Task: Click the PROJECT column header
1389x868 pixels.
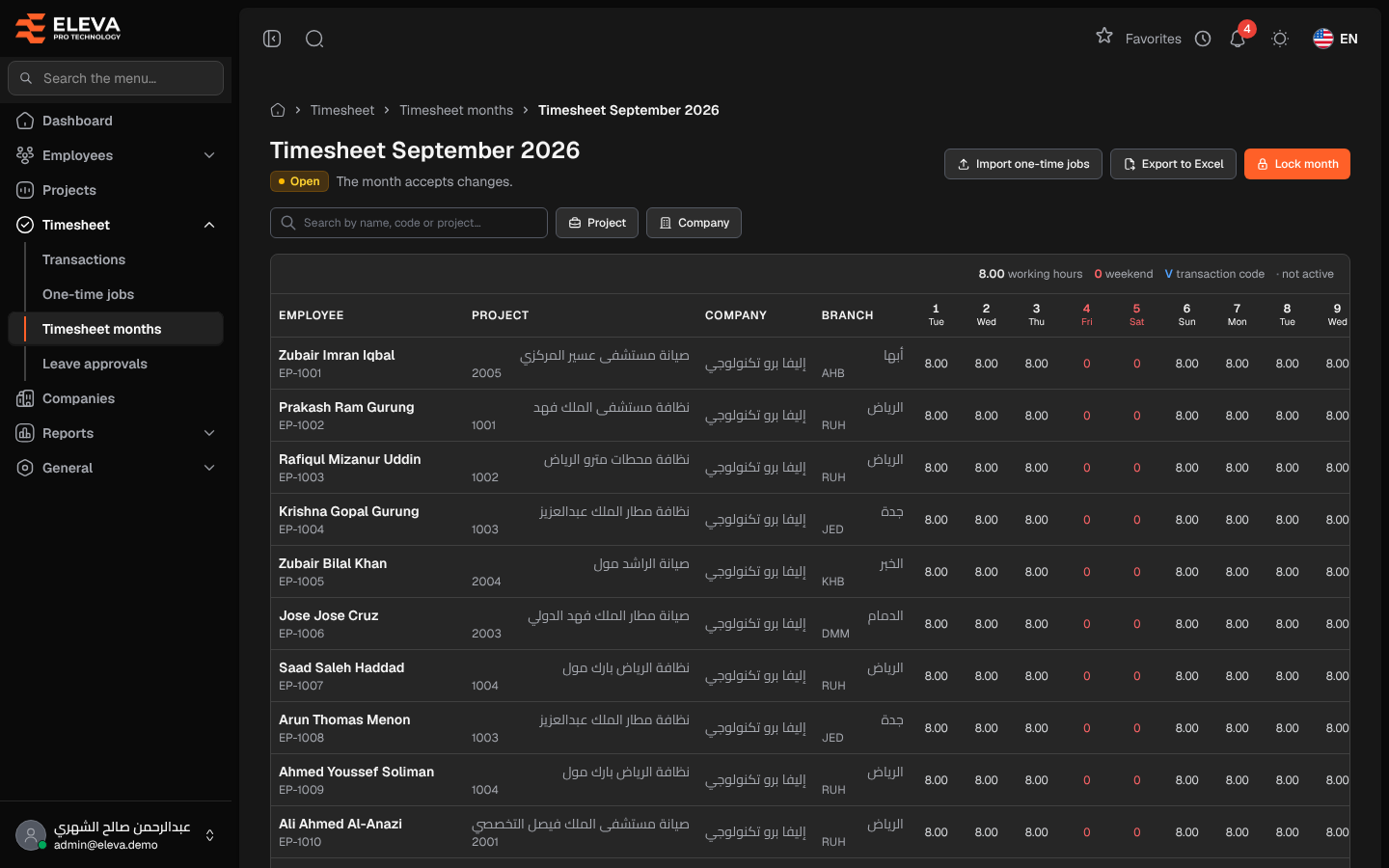Action: pos(500,315)
